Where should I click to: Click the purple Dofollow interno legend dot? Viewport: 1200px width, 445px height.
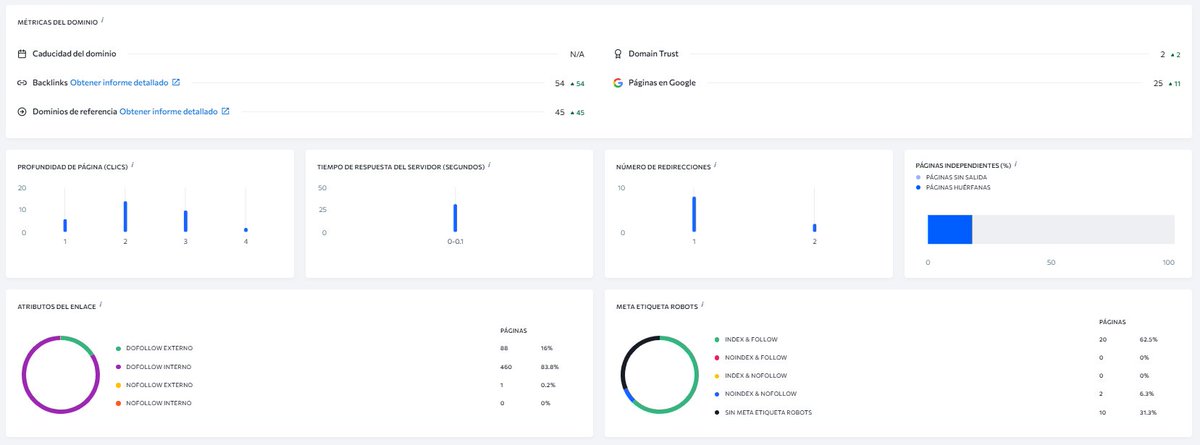[x=119, y=367]
